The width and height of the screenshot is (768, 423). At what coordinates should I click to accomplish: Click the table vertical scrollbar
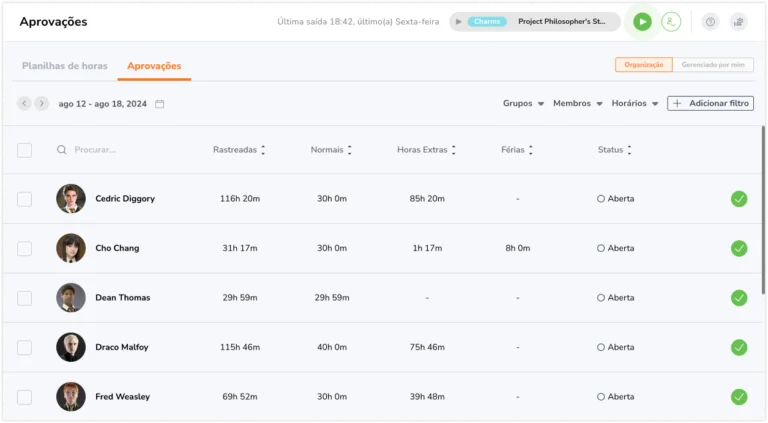coord(763,211)
